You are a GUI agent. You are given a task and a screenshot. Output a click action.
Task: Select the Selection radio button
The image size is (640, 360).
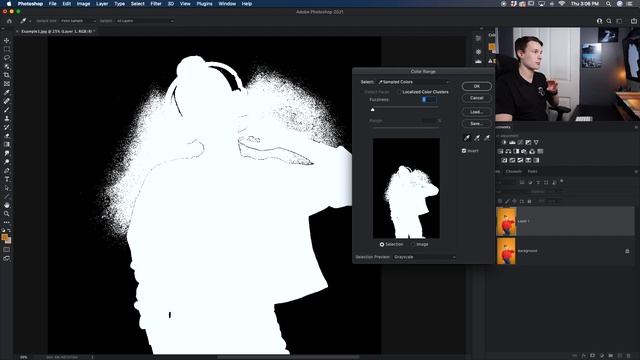click(382, 244)
